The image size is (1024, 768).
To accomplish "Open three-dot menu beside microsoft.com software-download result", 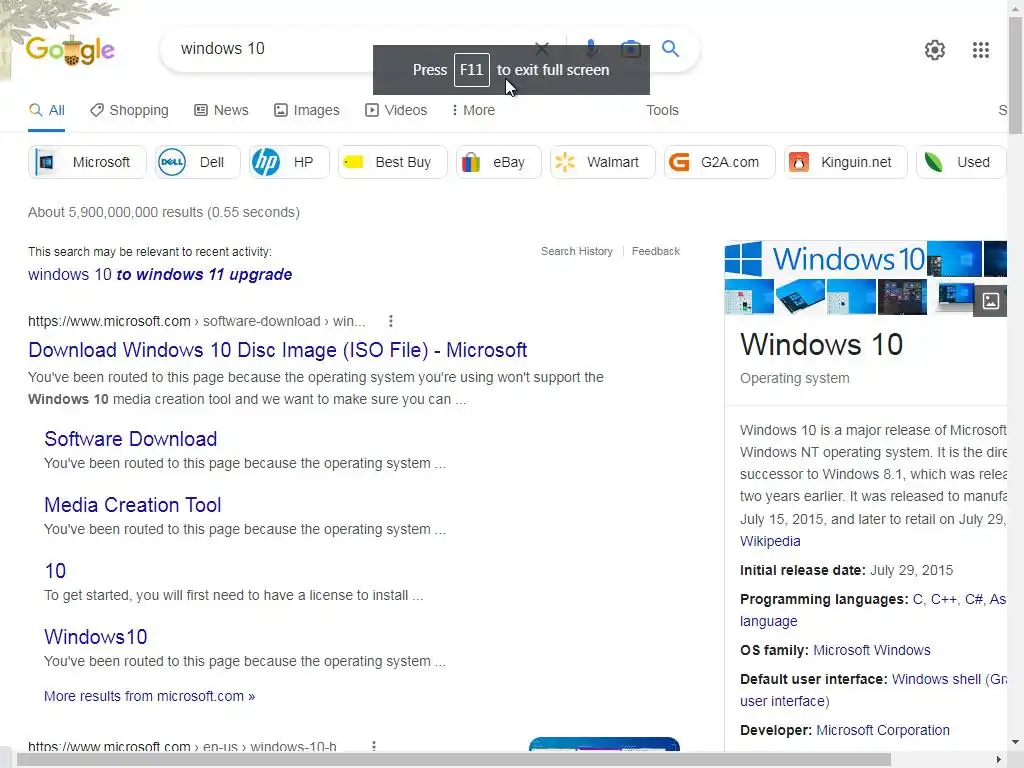I will click(391, 321).
